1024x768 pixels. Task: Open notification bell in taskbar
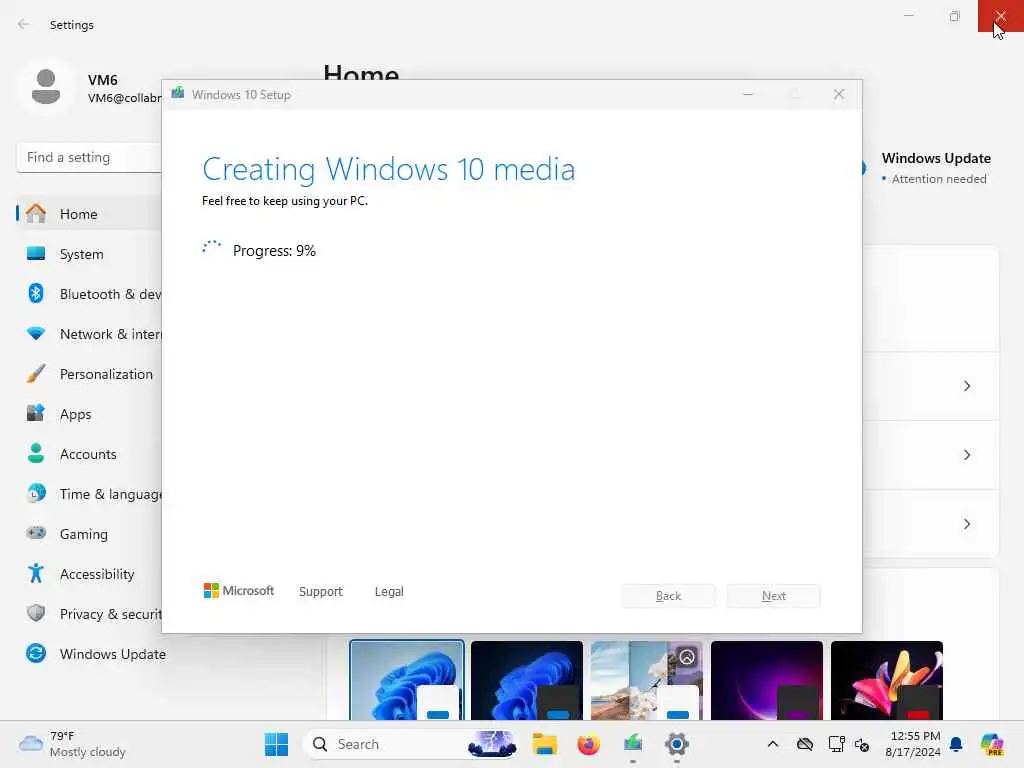956,744
